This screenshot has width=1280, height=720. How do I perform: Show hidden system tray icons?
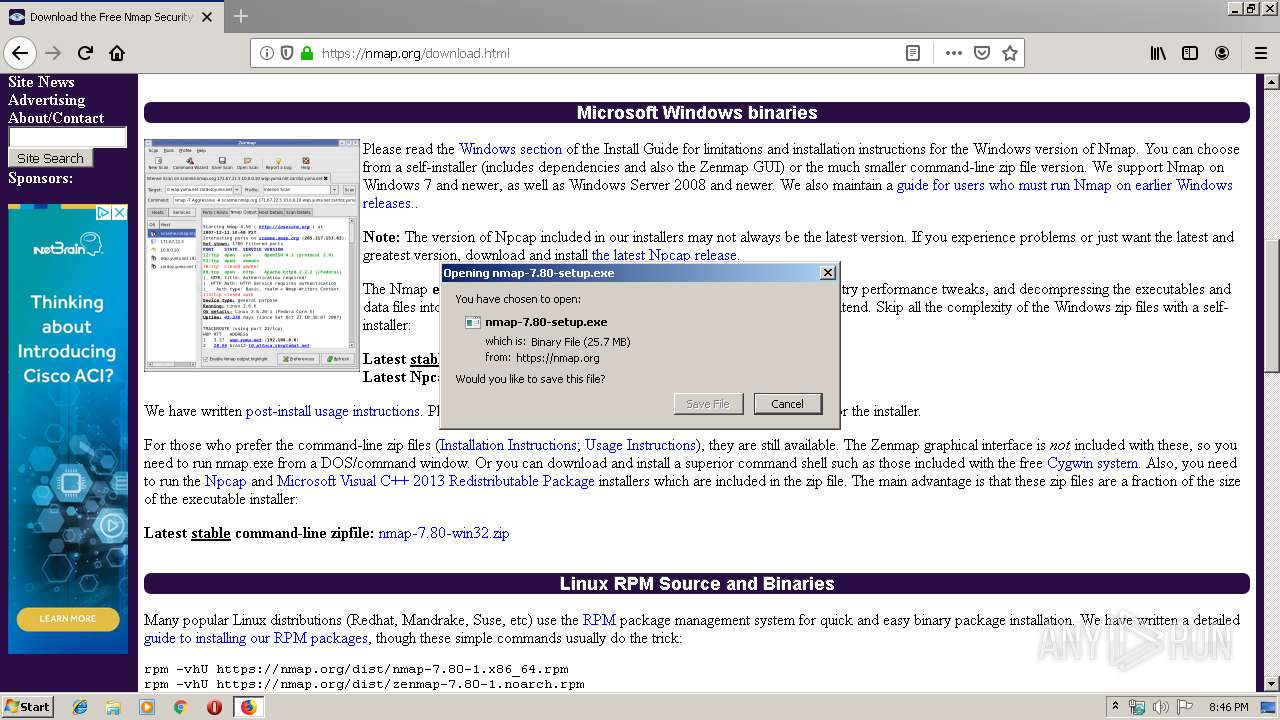1115,707
